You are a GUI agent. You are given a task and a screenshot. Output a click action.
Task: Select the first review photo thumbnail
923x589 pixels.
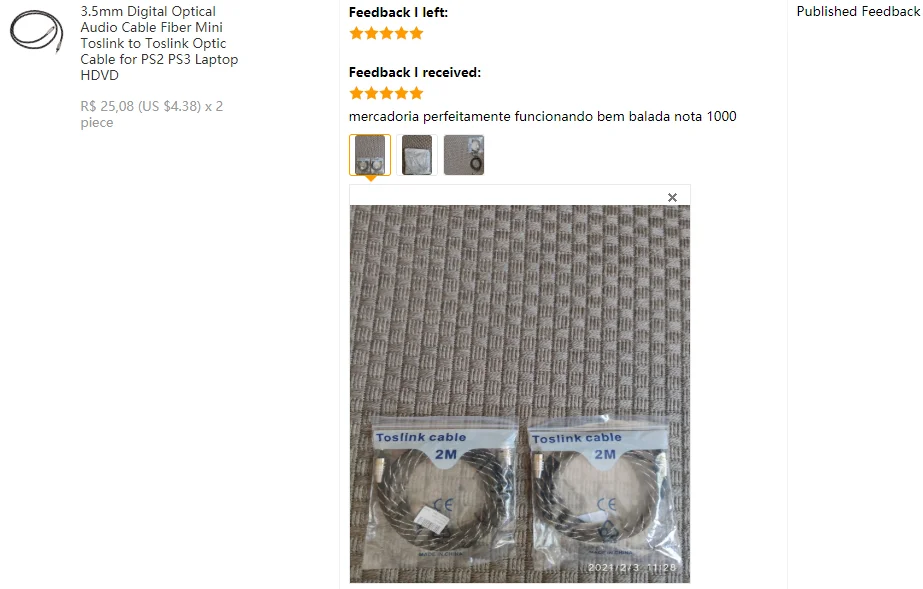(370, 155)
